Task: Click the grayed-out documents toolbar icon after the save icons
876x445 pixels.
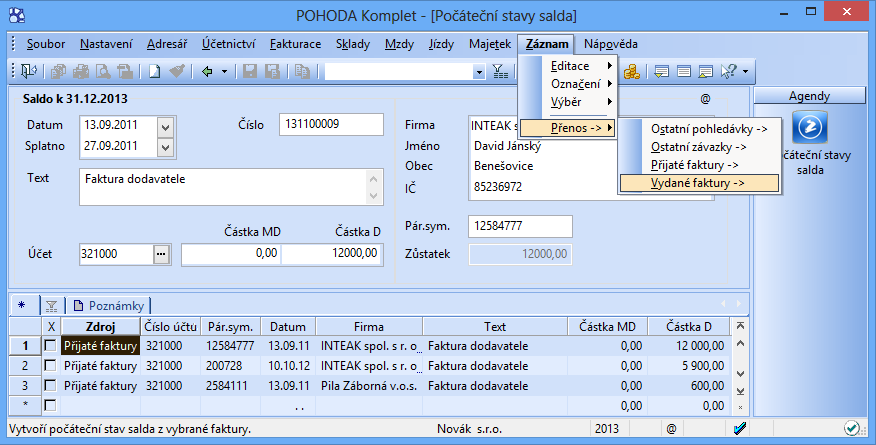Action: click(302, 71)
